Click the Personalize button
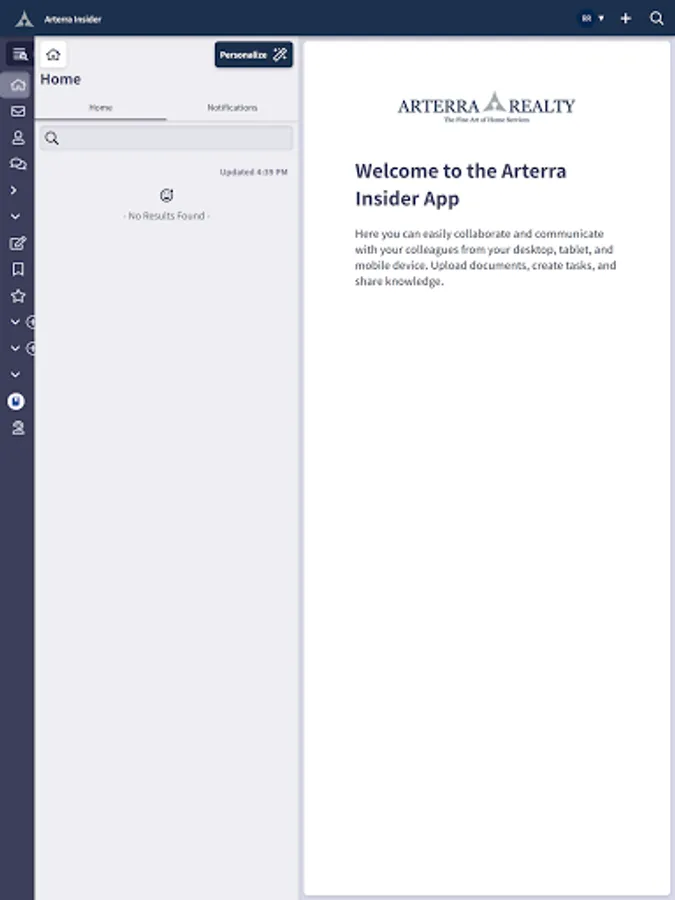Image resolution: width=675 pixels, height=900 pixels. [254, 55]
